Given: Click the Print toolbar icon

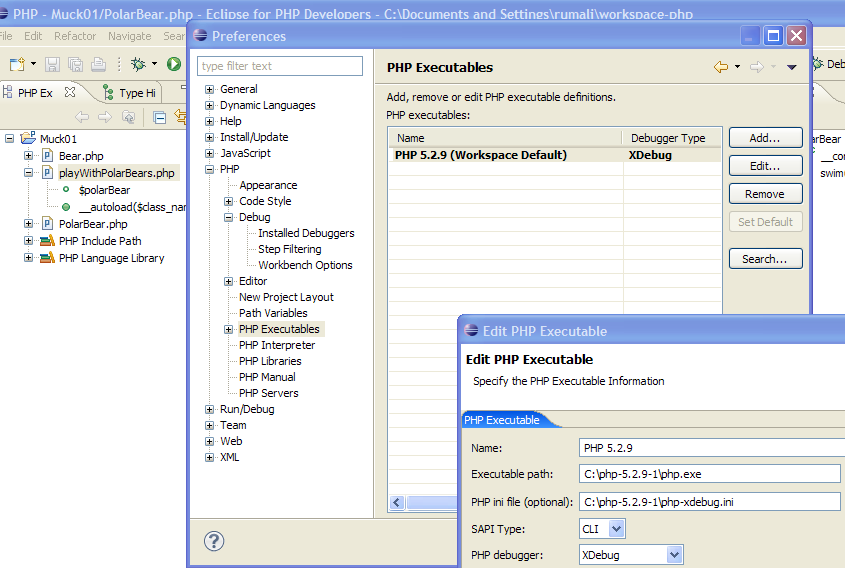Looking at the screenshot, I should (98, 65).
